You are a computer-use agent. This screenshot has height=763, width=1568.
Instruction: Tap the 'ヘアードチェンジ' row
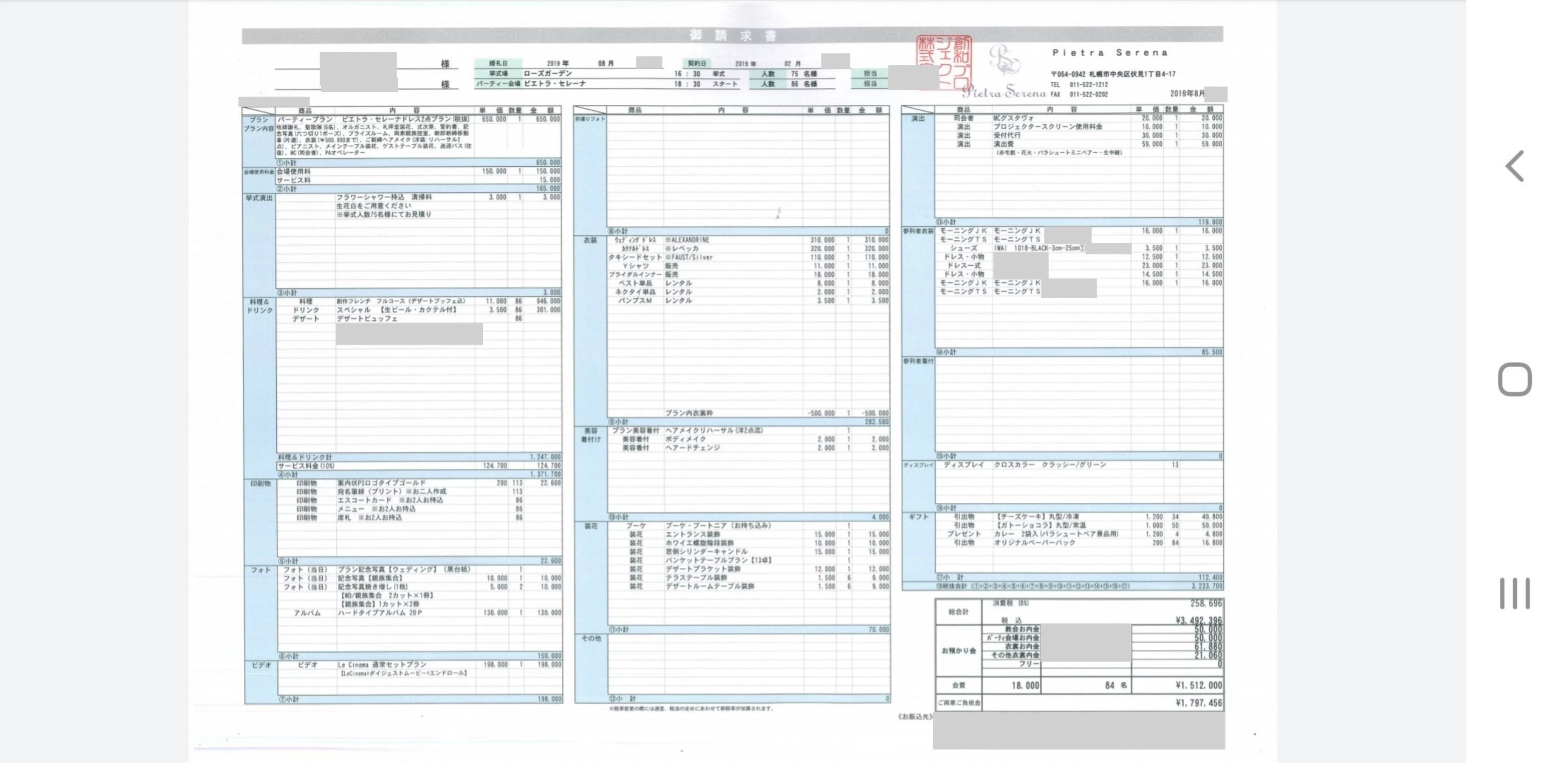(748, 448)
